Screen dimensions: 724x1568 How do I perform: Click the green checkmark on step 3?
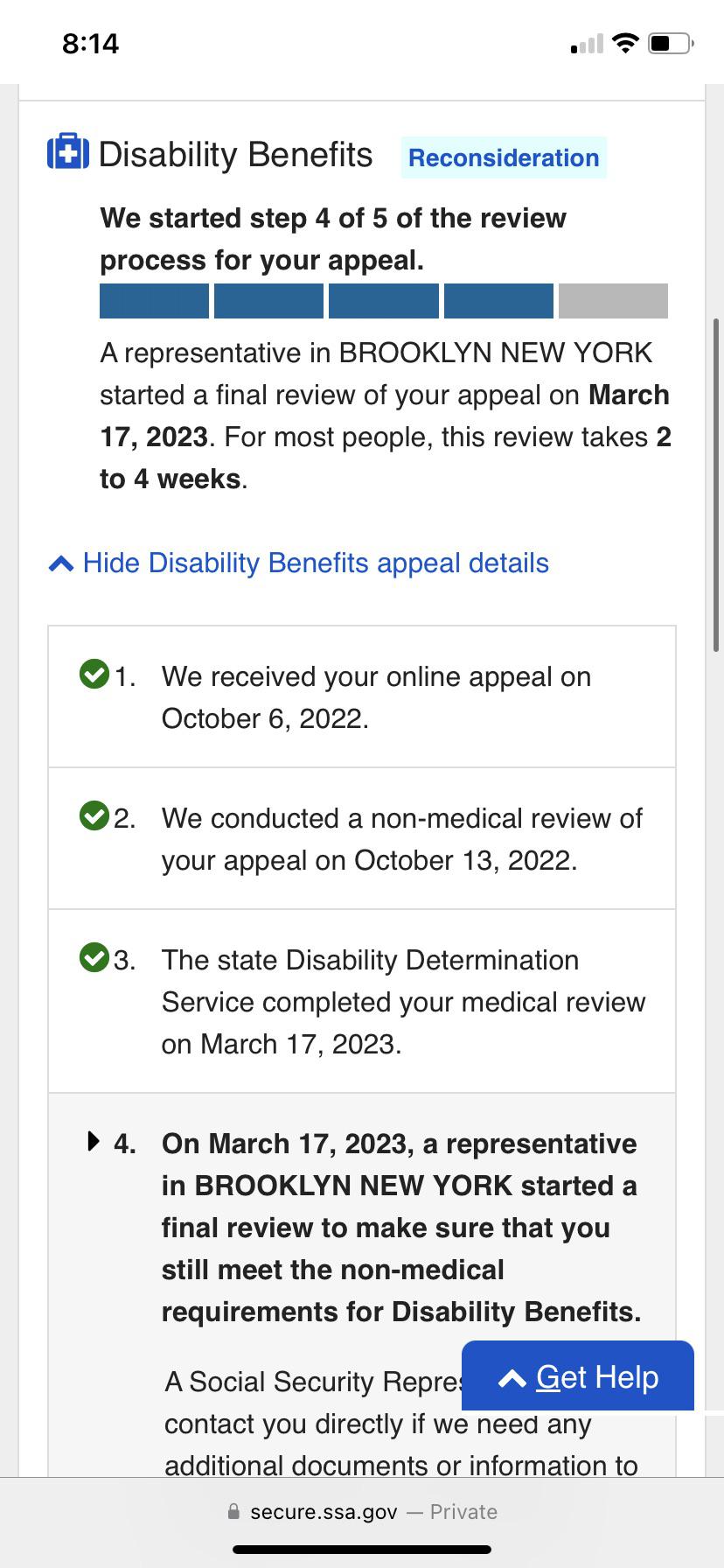(94, 959)
